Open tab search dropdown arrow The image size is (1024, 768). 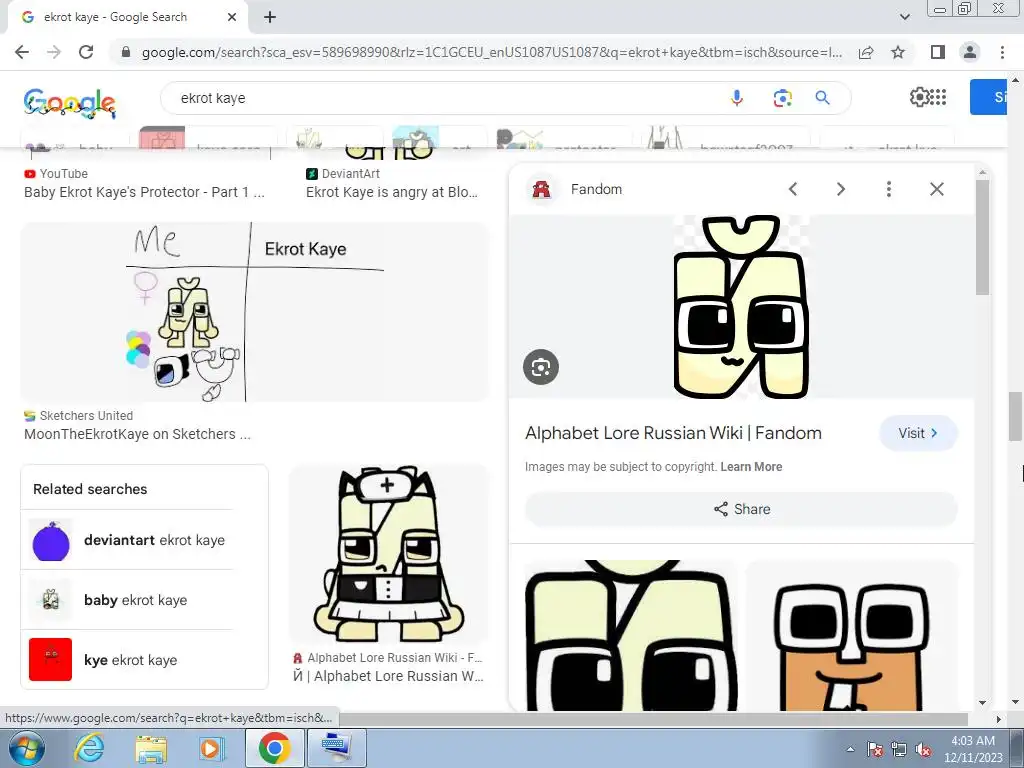coord(904,17)
